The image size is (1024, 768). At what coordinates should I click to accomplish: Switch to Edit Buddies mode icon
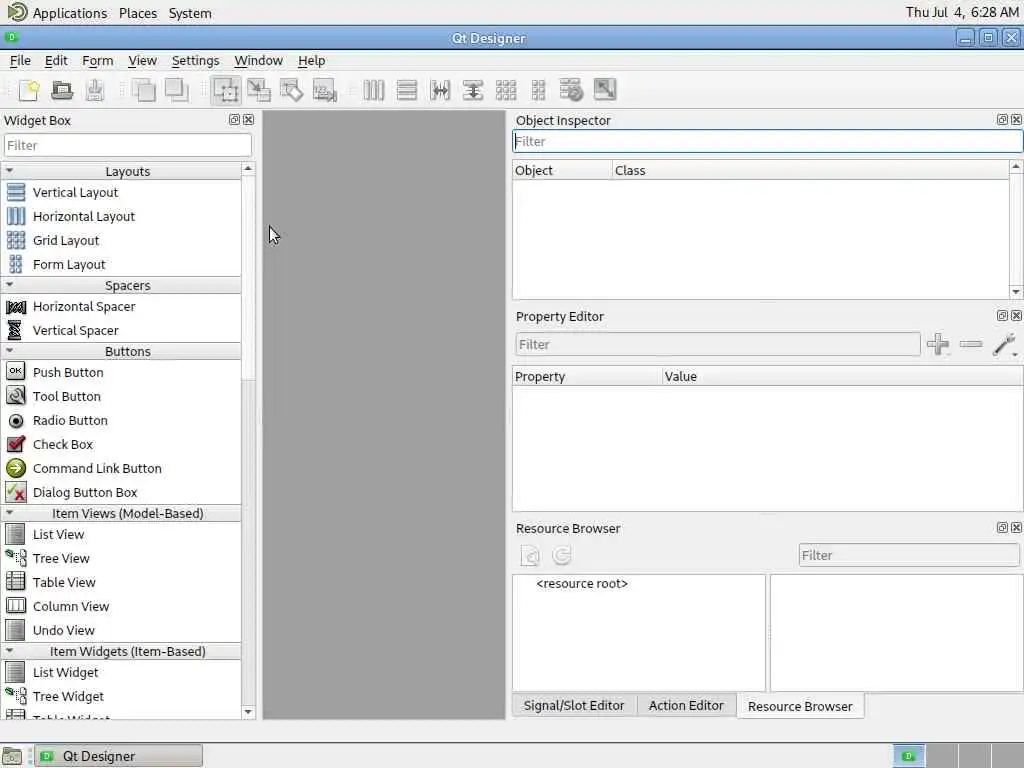pyautogui.click(x=291, y=90)
